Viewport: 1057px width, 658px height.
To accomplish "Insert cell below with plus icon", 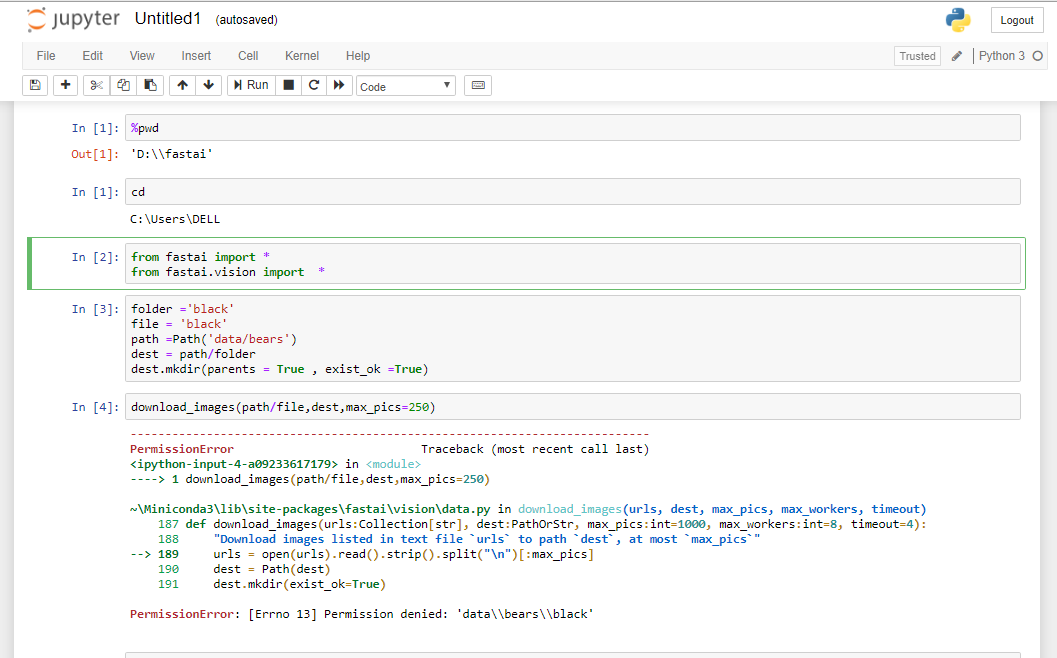I will pyautogui.click(x=65, y=85).
